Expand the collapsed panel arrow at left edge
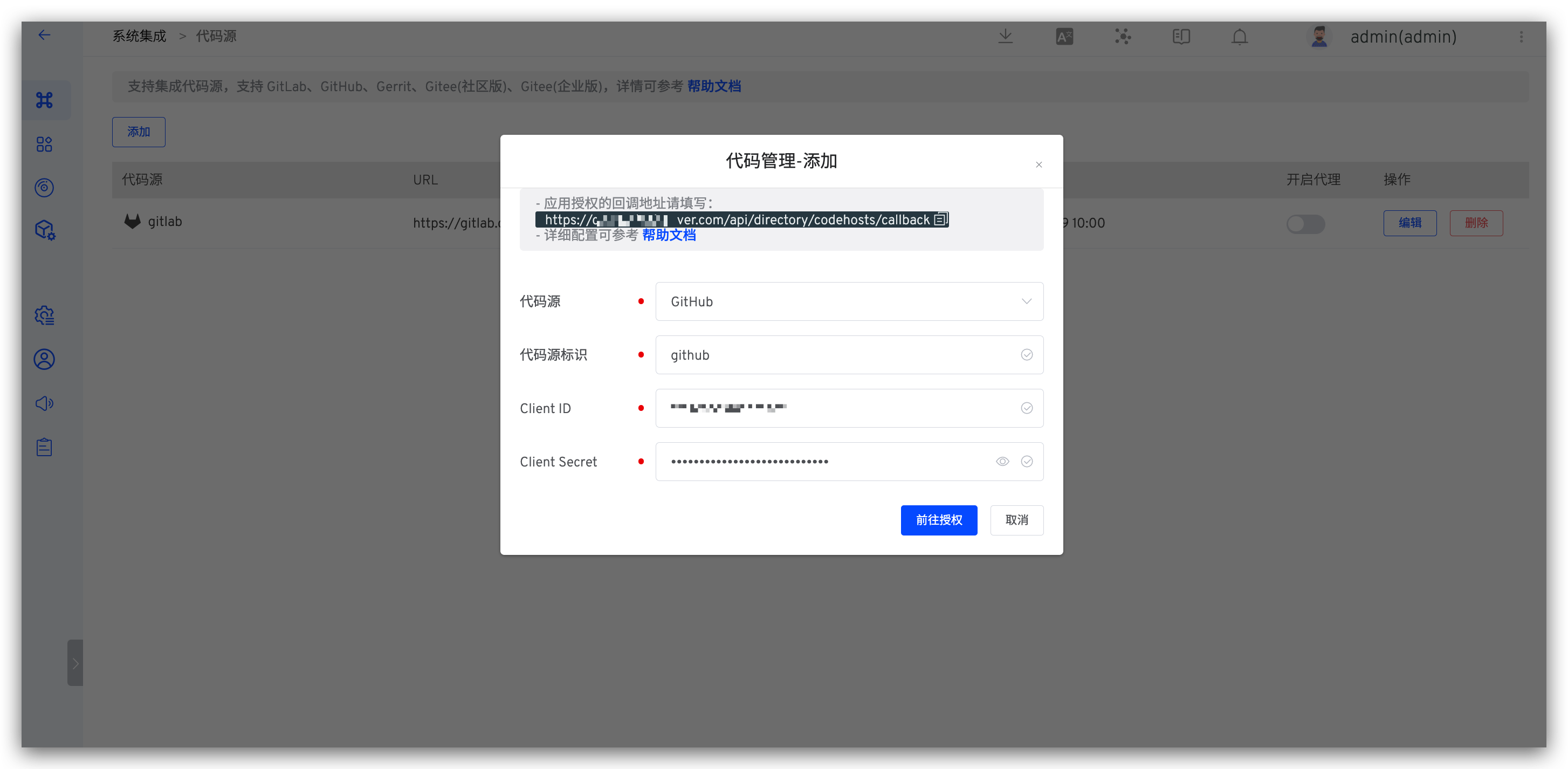The width and height of the screenshot is (1568, 769). 75,663
